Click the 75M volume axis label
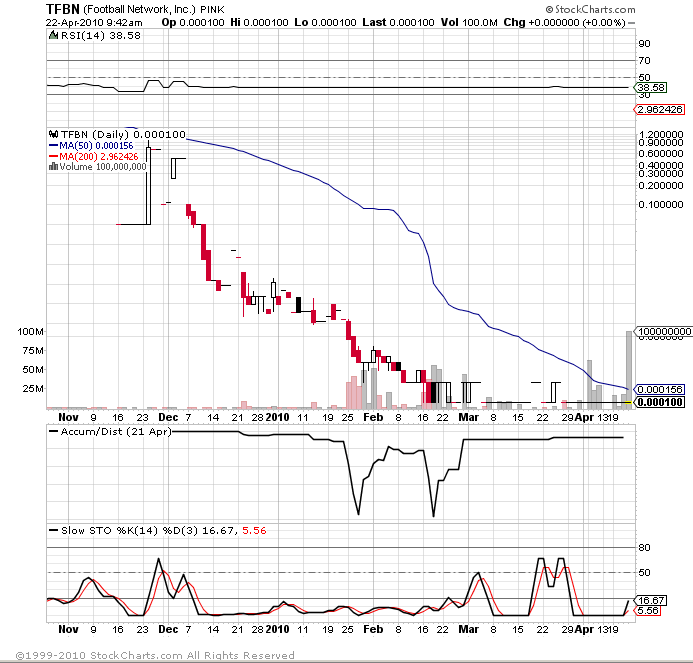 [33, 351]
